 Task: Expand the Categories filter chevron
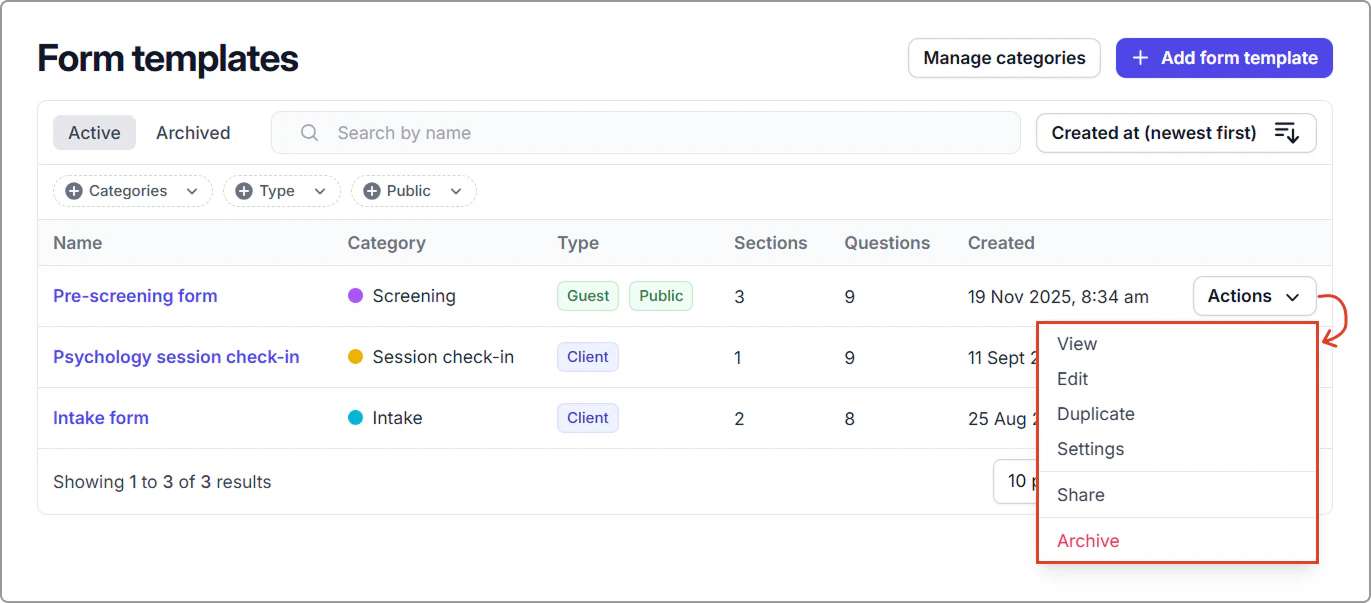pyautogui.click(x=192, y=191)
